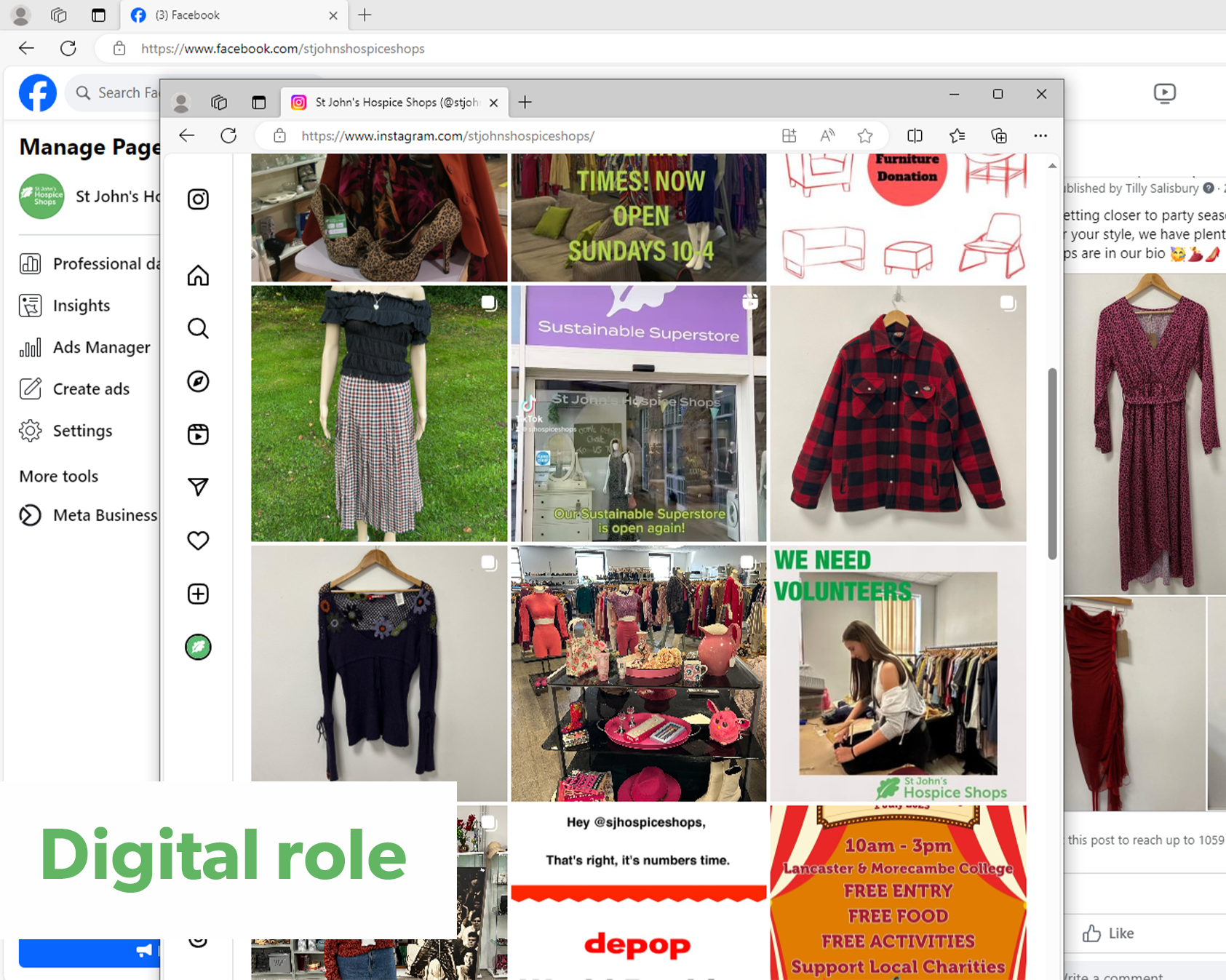Open a new tab in Facebook window

pos(365,15)
